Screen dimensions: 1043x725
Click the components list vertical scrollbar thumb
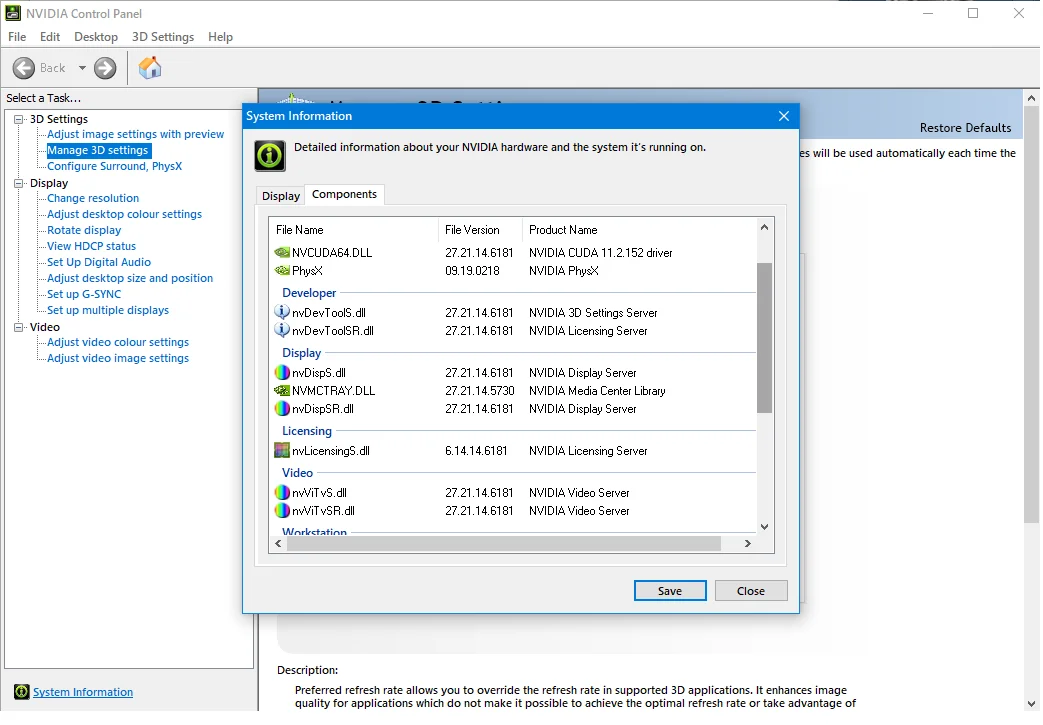click(x=764, y=338)
